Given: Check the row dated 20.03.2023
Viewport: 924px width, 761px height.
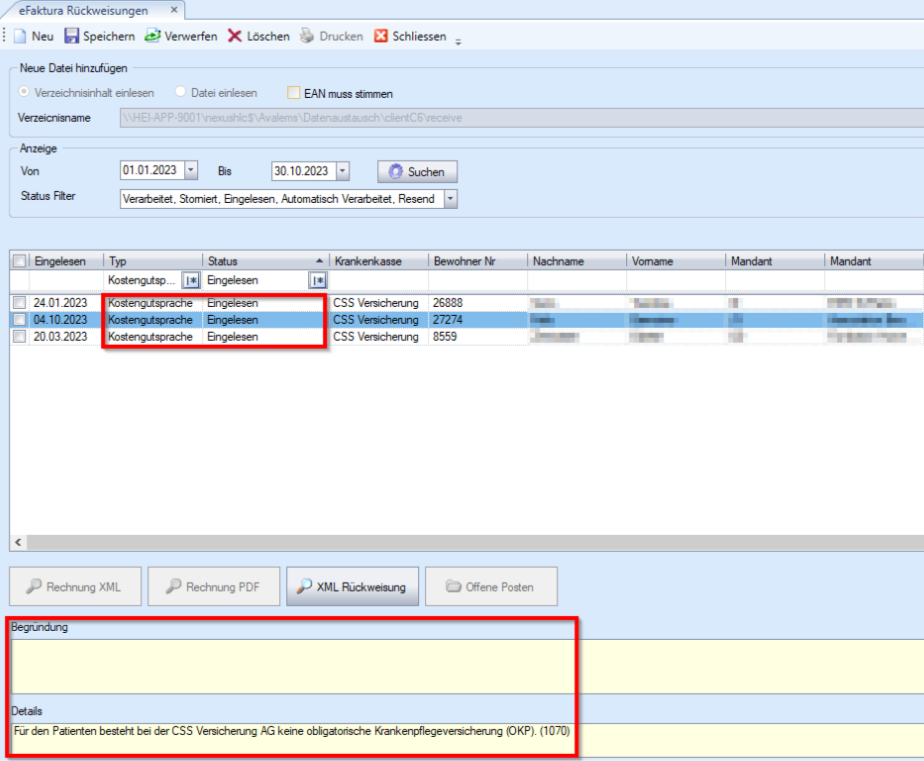Looking at the screenshot, I should tap(19, 337).
